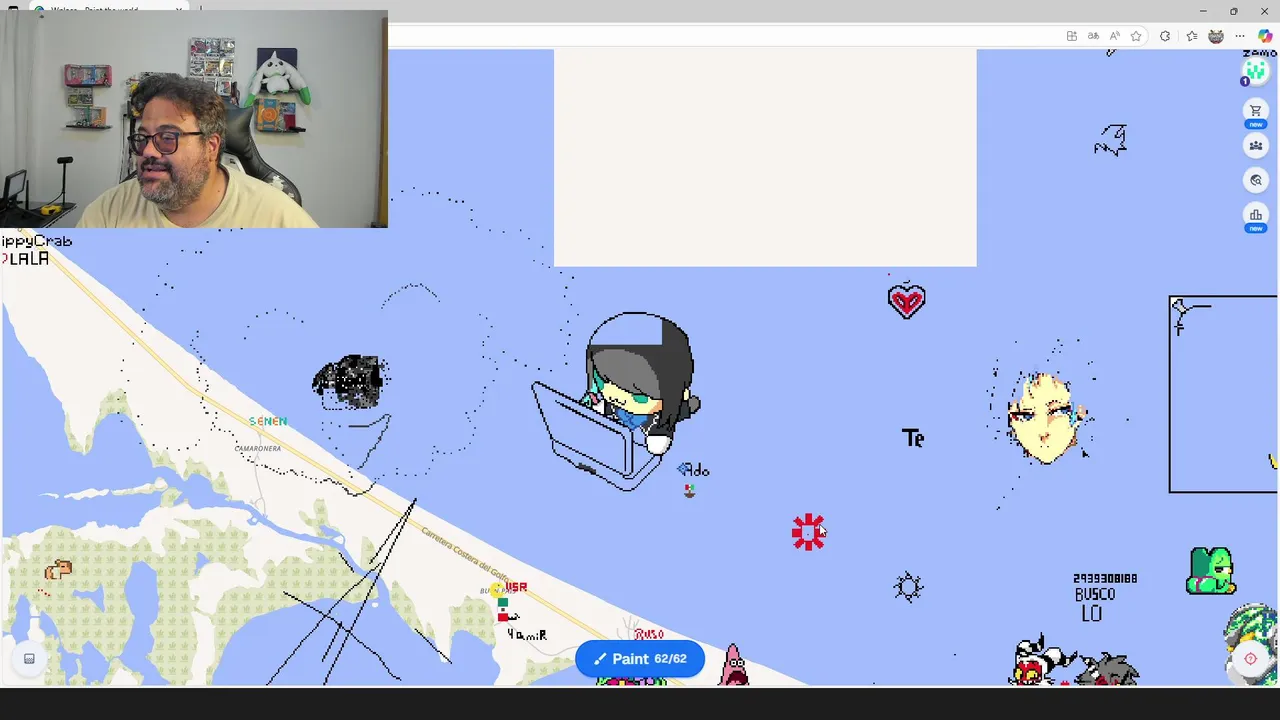Click the app available grid icon
Viewport: 1280px width, 720px height.
tap(1072, 37)
